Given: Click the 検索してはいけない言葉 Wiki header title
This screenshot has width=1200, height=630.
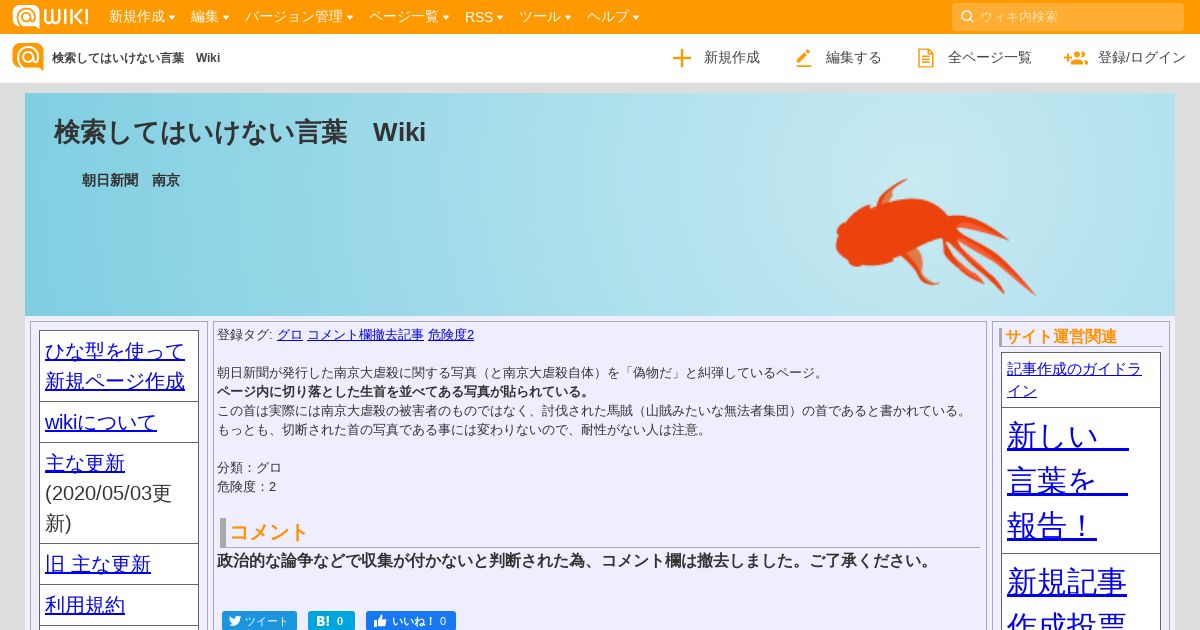Looking at the screenshot, I should click(x=240, y=132).
